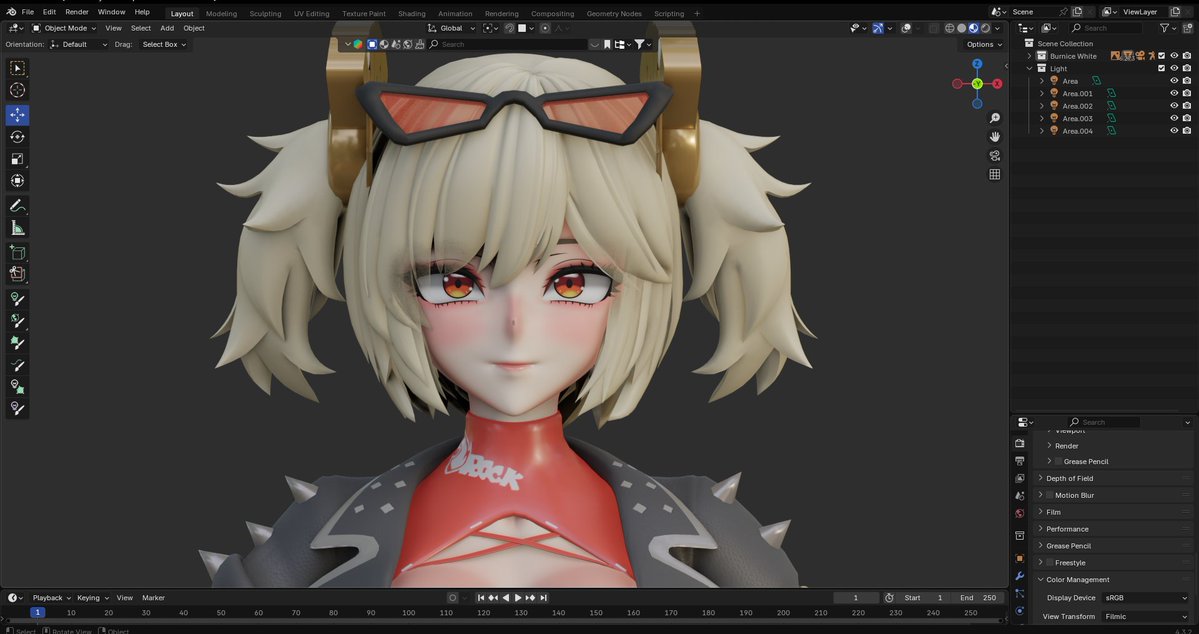The height and width of the screenshot is (634, 1199).
Task: Open the Keying popover in timeline
Action: (93, 598)
